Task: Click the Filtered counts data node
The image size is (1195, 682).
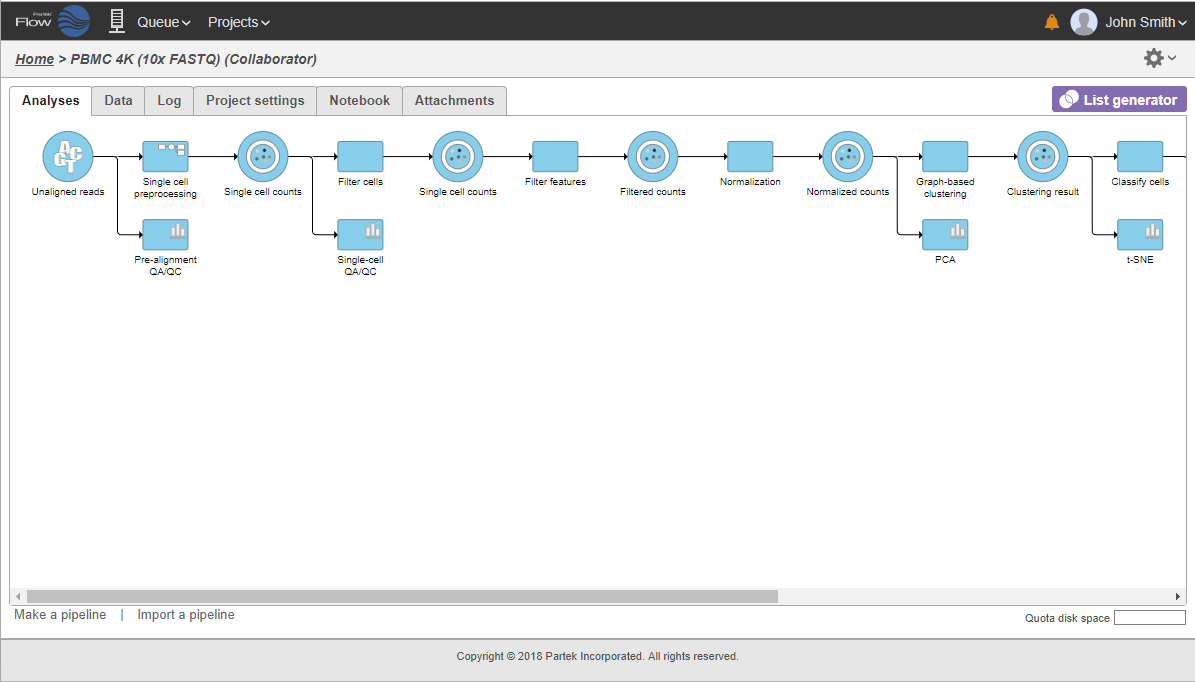Action: coord(652,156)
